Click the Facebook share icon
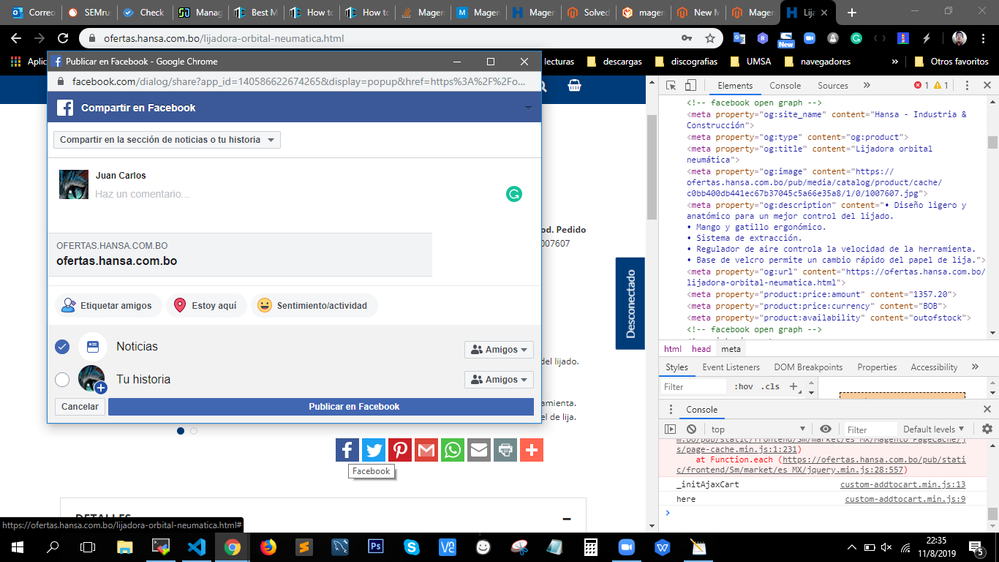The height and width of the screenshot is (562, 999). tap(347, 450)
